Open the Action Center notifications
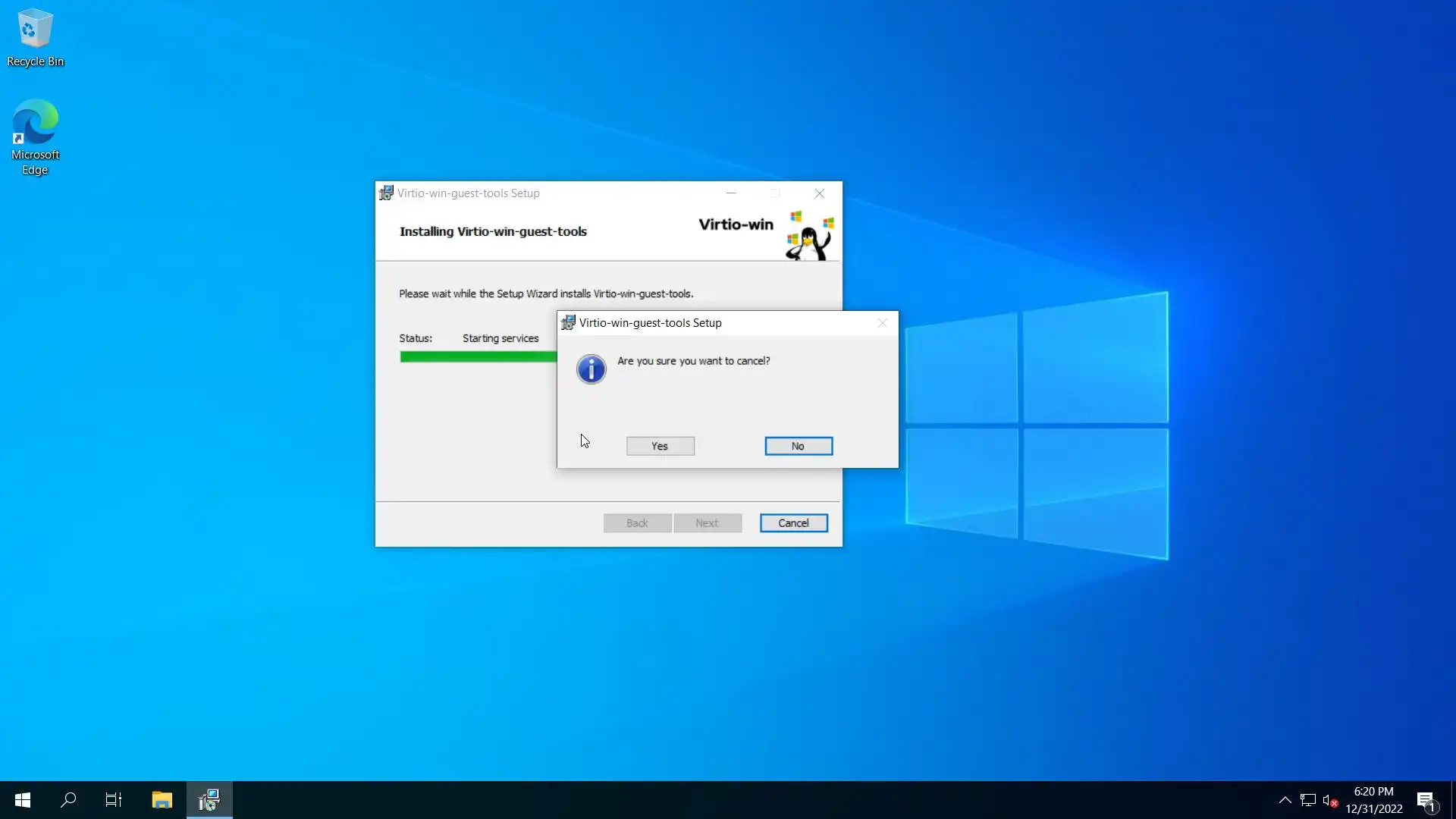This screenshot has width=1456, height=819. [1426, 800]
